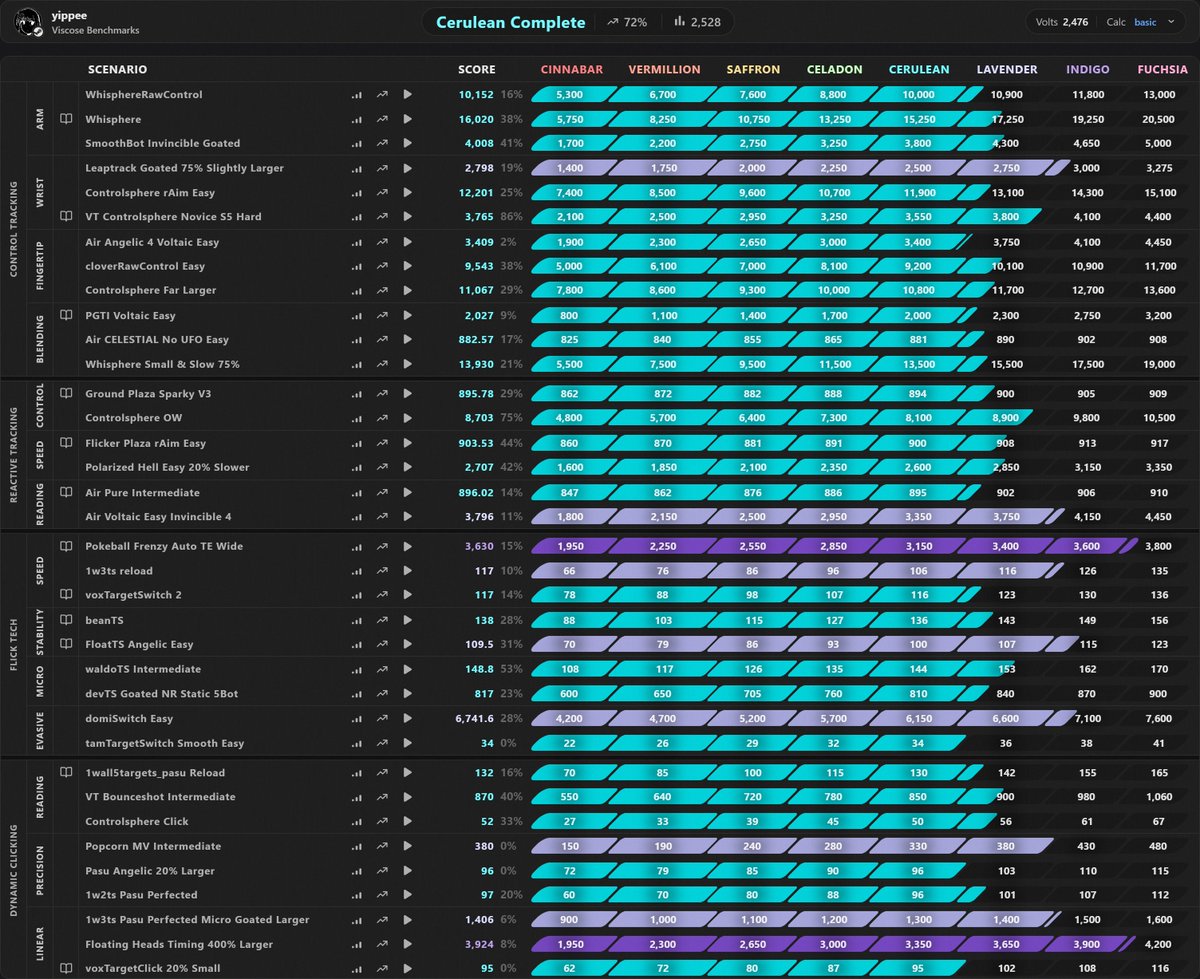The width and height of the screenshot is (1200, 979).
Task: Click trend arrow icon for Whisphere row
Action: (x=382, y=119)
